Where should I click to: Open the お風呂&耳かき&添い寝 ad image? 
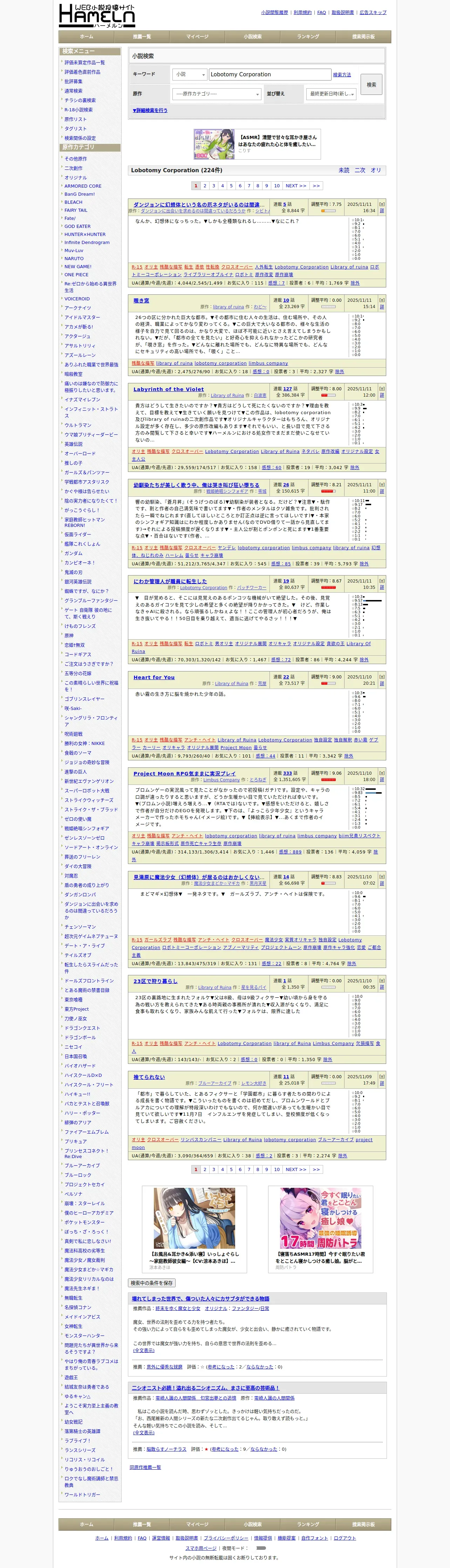pyautogui.click(x=194, y=1218)
